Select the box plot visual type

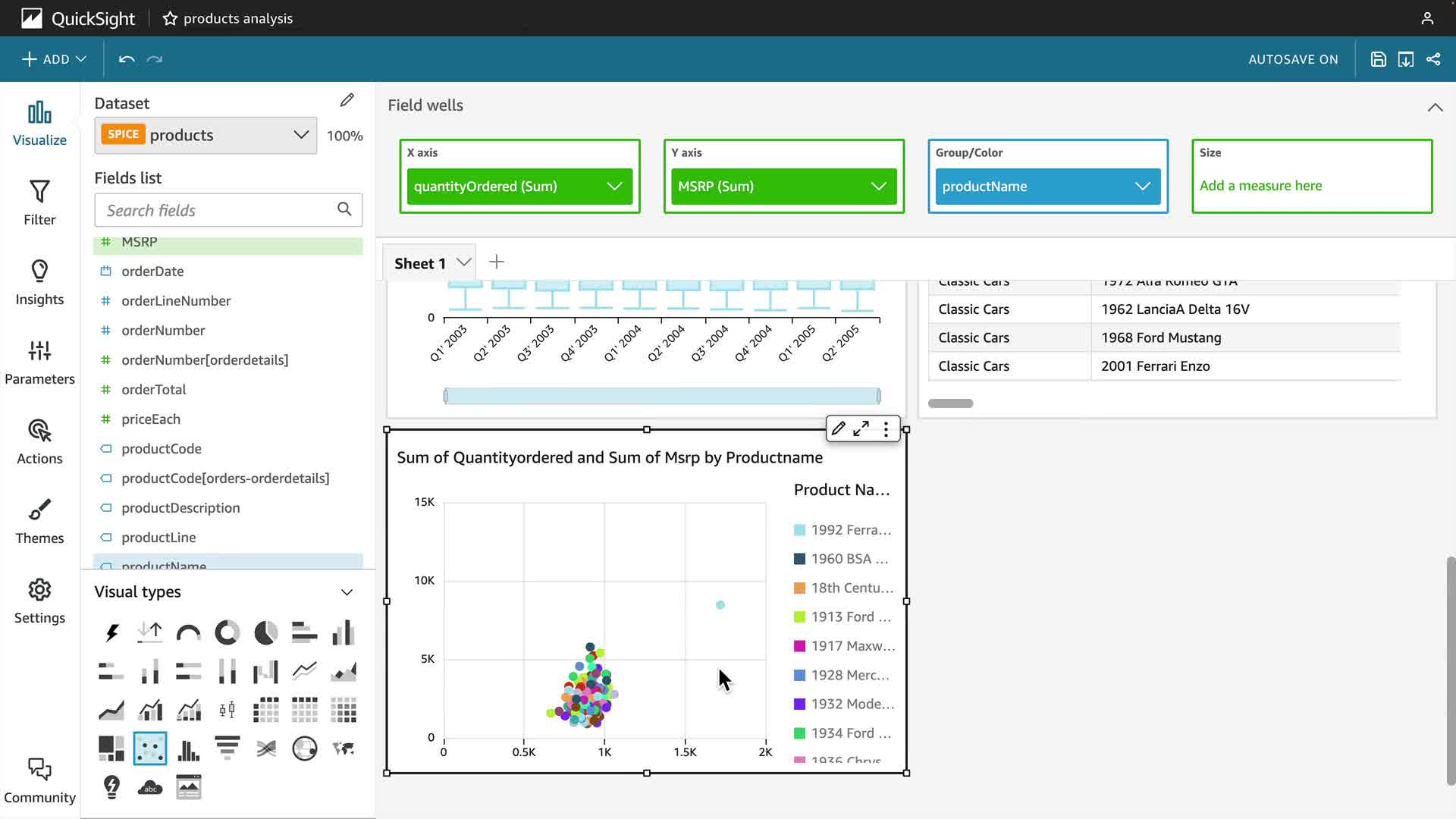click(x=227, y=711)
